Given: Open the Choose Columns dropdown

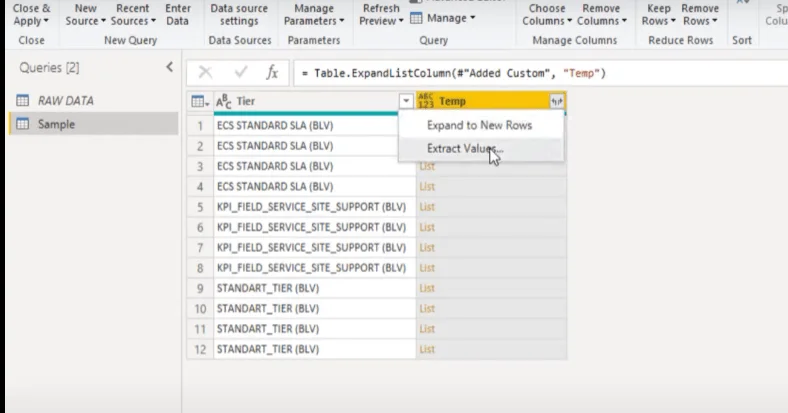Looking at the screenshot, I should tap(547, 15).
